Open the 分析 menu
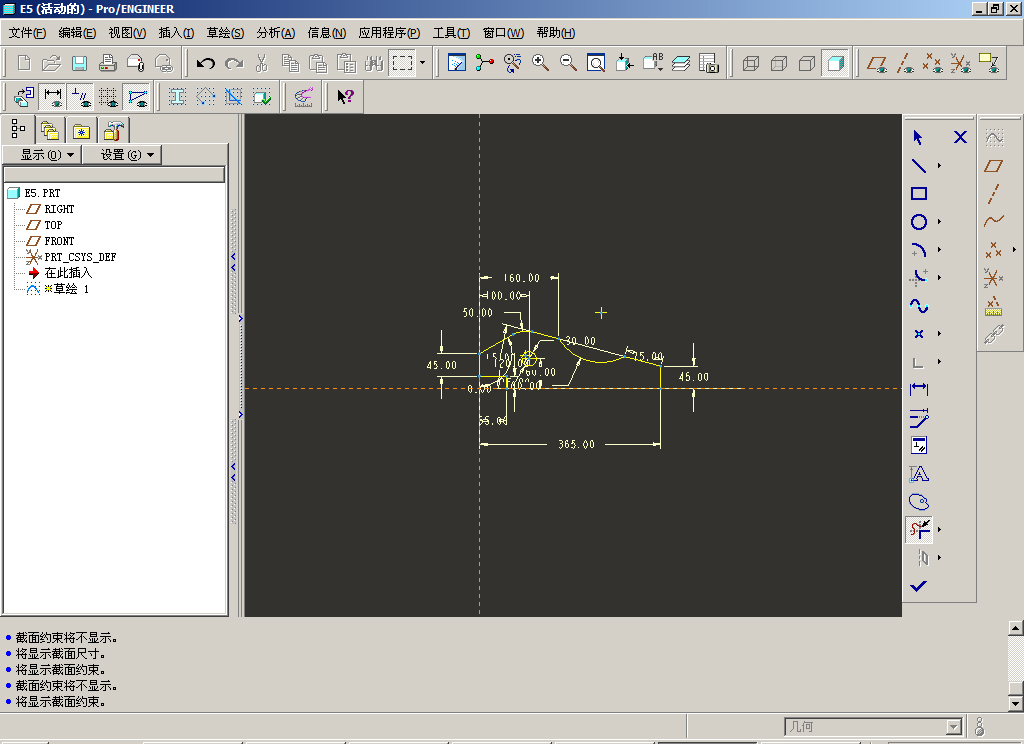This screenshot has width=1024, height=744. click(x=275, y=33)
